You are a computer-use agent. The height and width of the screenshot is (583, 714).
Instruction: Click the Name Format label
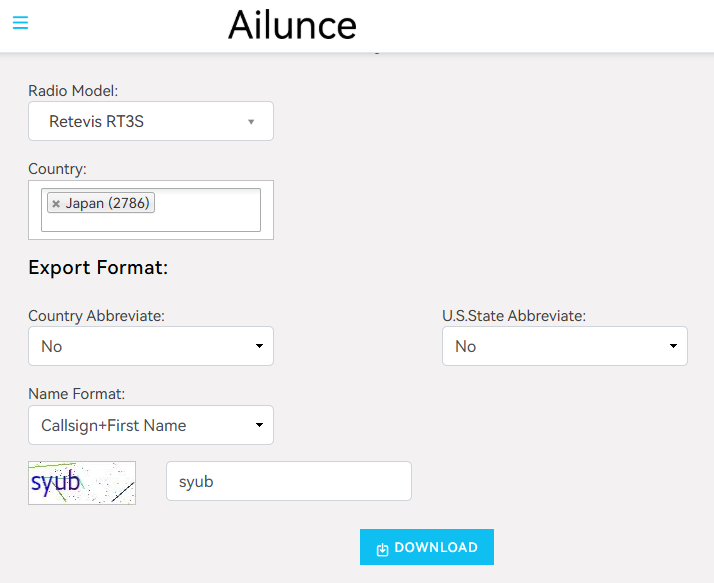(x=76, y=394)
